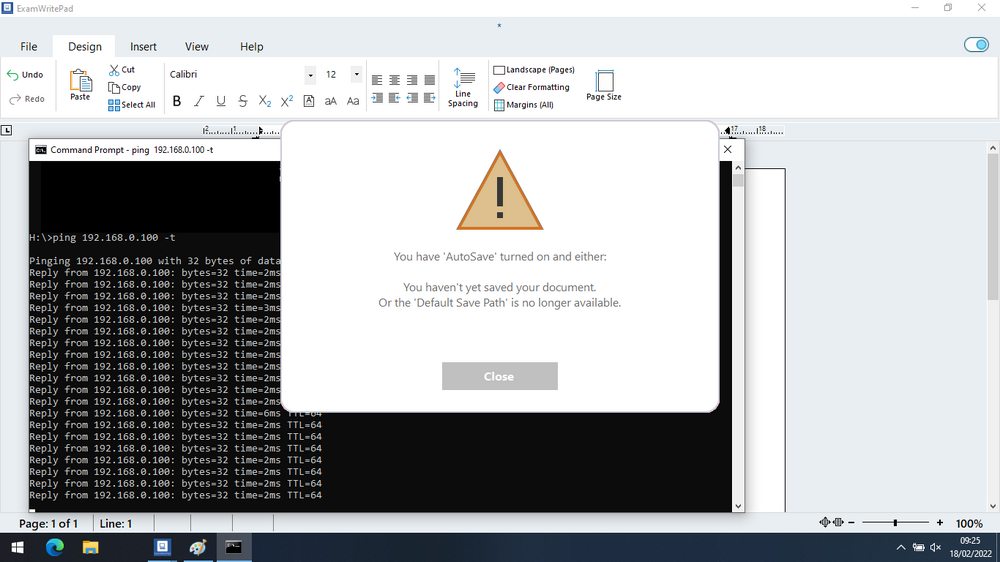Click the small caps 'aA' icon
The width and height of the screenshot is (1000, 562).
(330, 101)
